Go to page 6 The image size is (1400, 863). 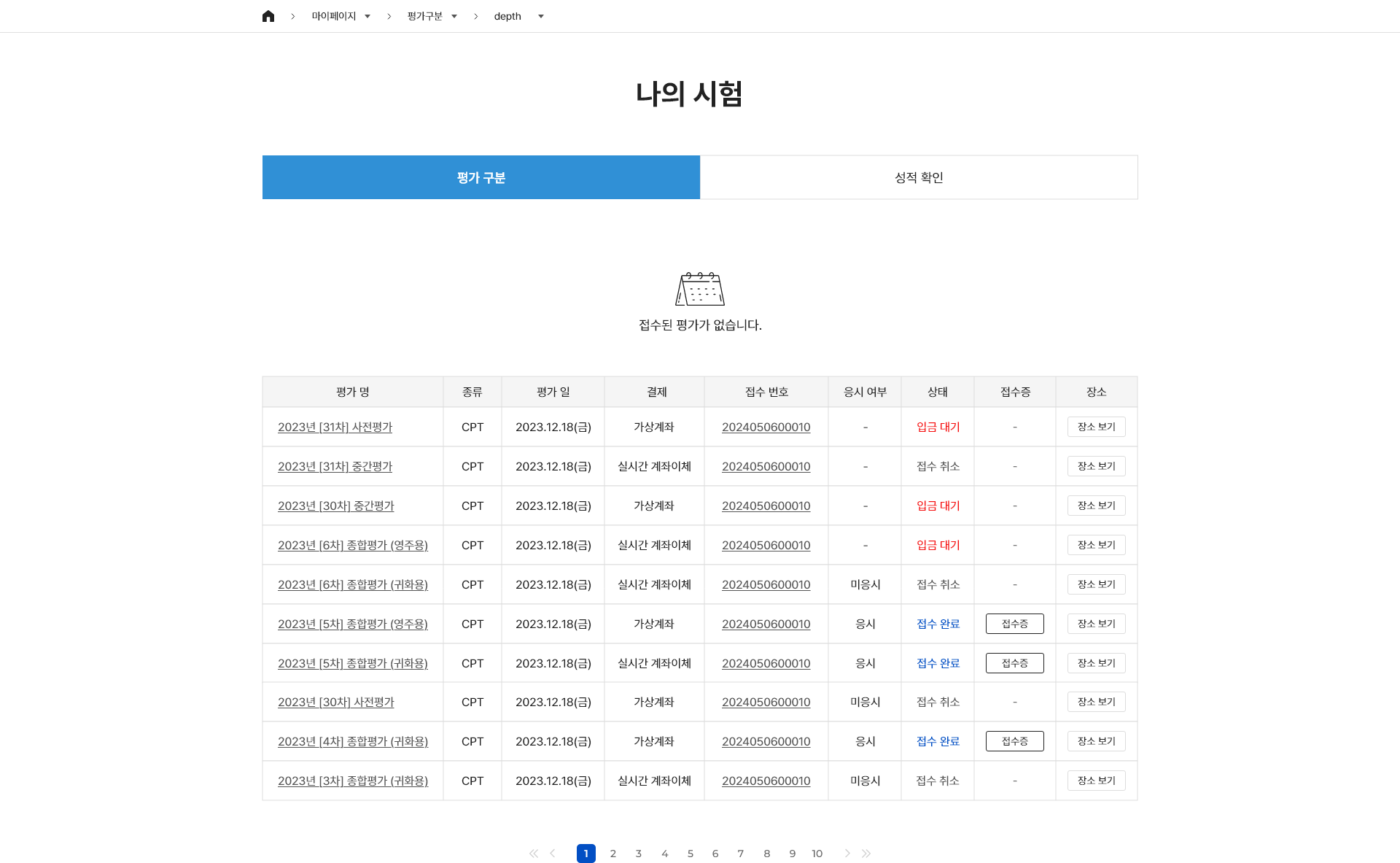[x=715, y=854]
